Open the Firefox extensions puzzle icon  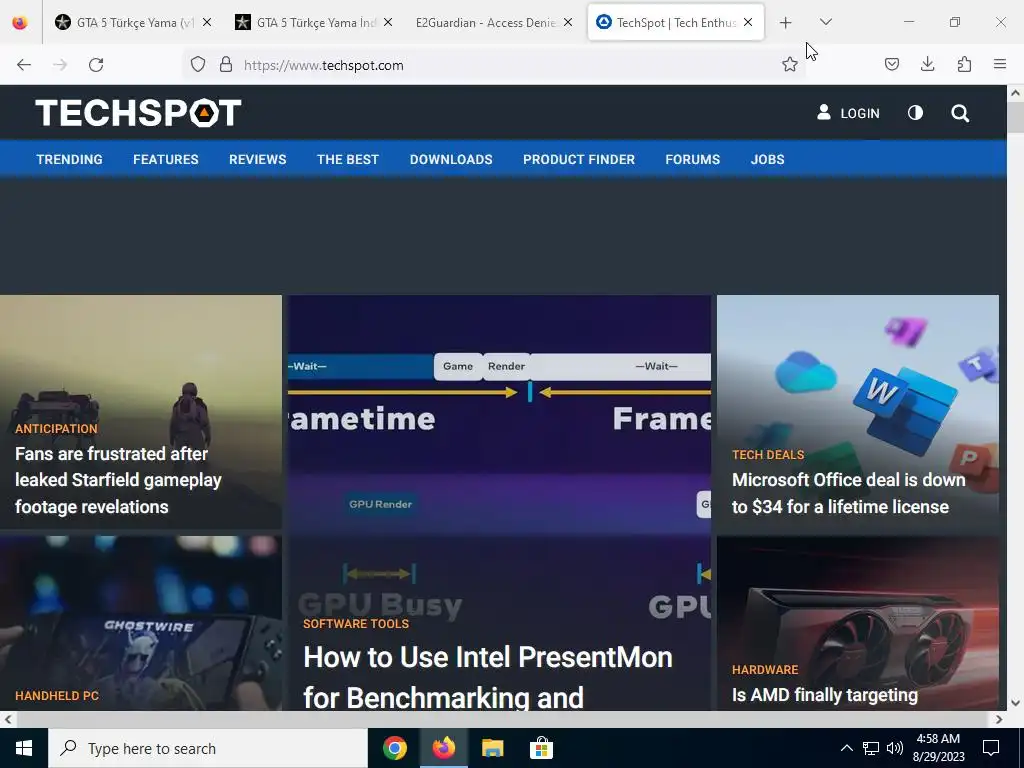pos(964,65)
